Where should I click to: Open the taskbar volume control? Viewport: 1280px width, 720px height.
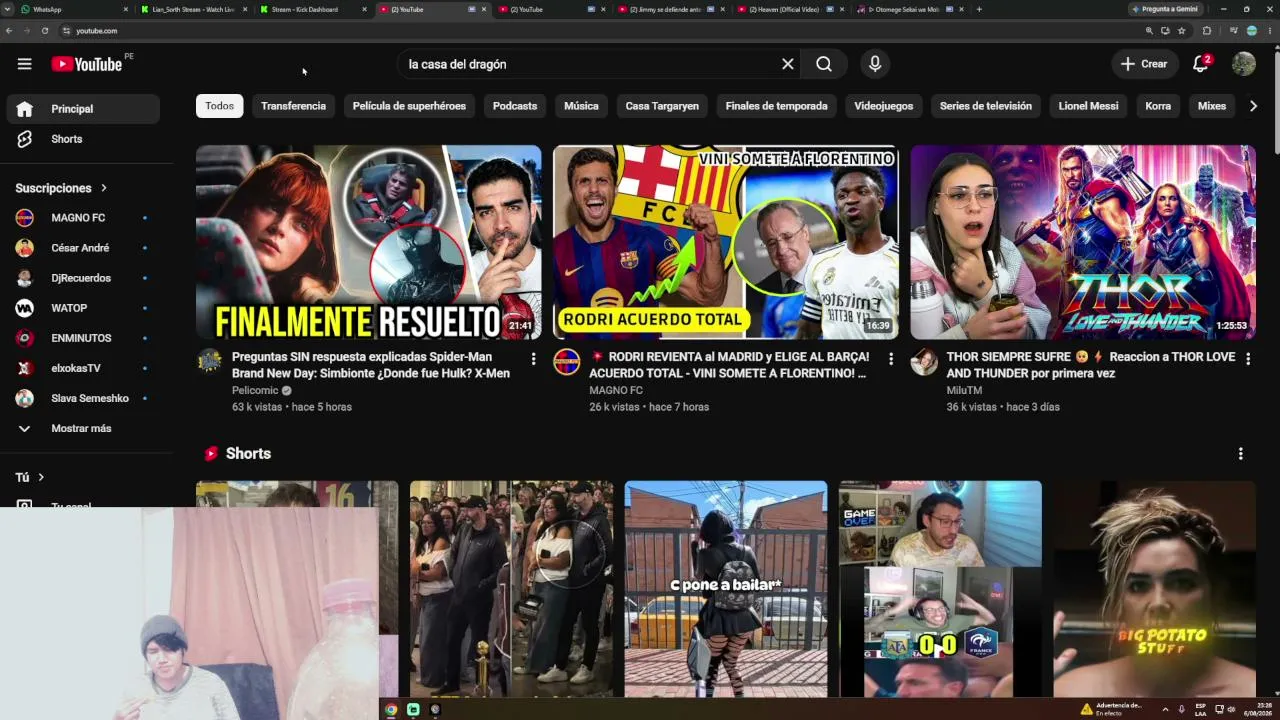1230,710
